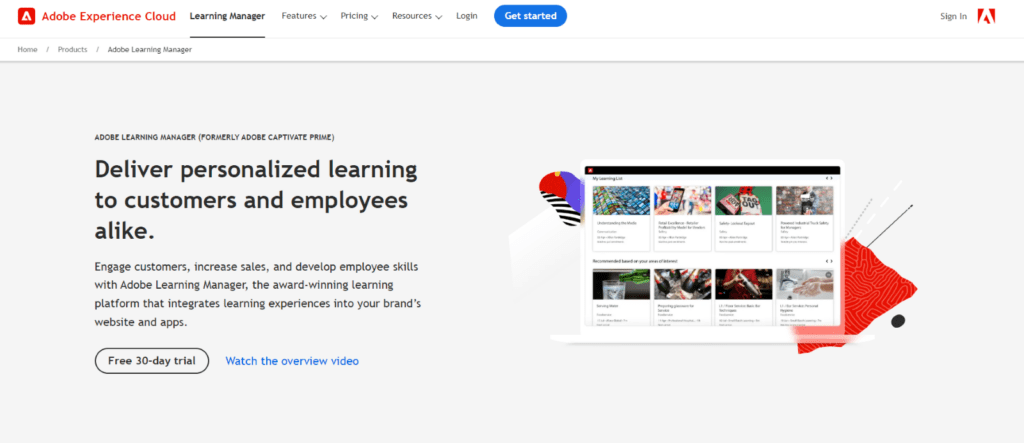
Task: Expand the Resources dropdown menu
Action: point(417,16)
